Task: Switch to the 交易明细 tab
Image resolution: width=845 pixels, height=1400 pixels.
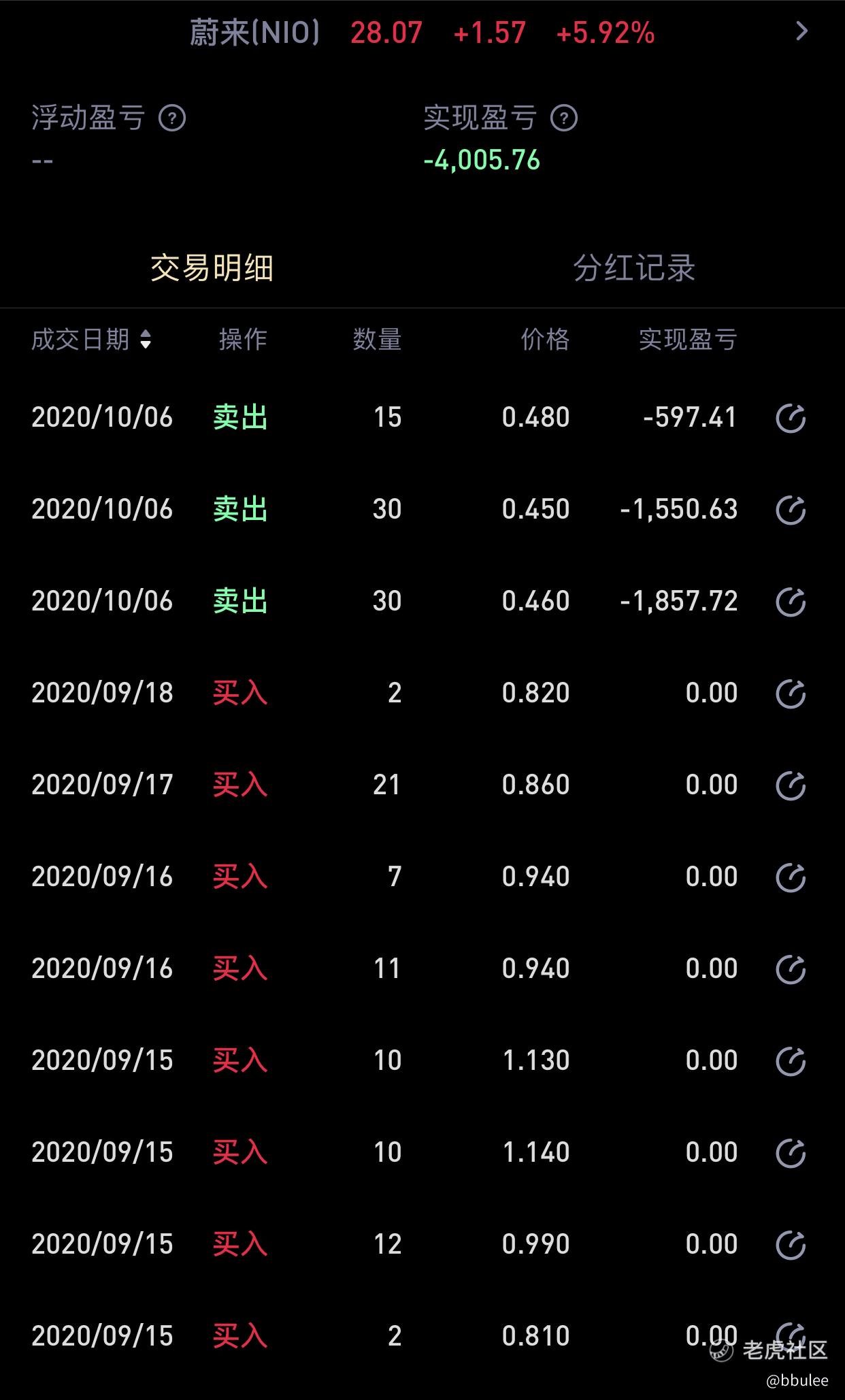Action: [212, 267]
